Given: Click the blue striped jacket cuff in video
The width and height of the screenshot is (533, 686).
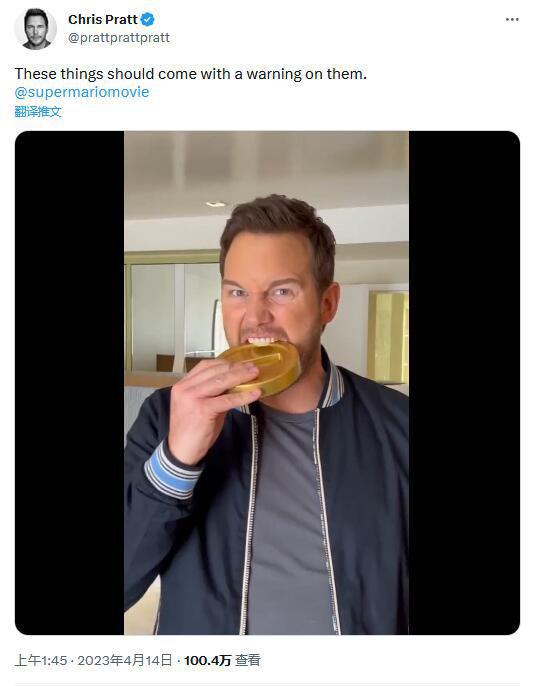Looking at the screenshot, I should tap(172, 472).
